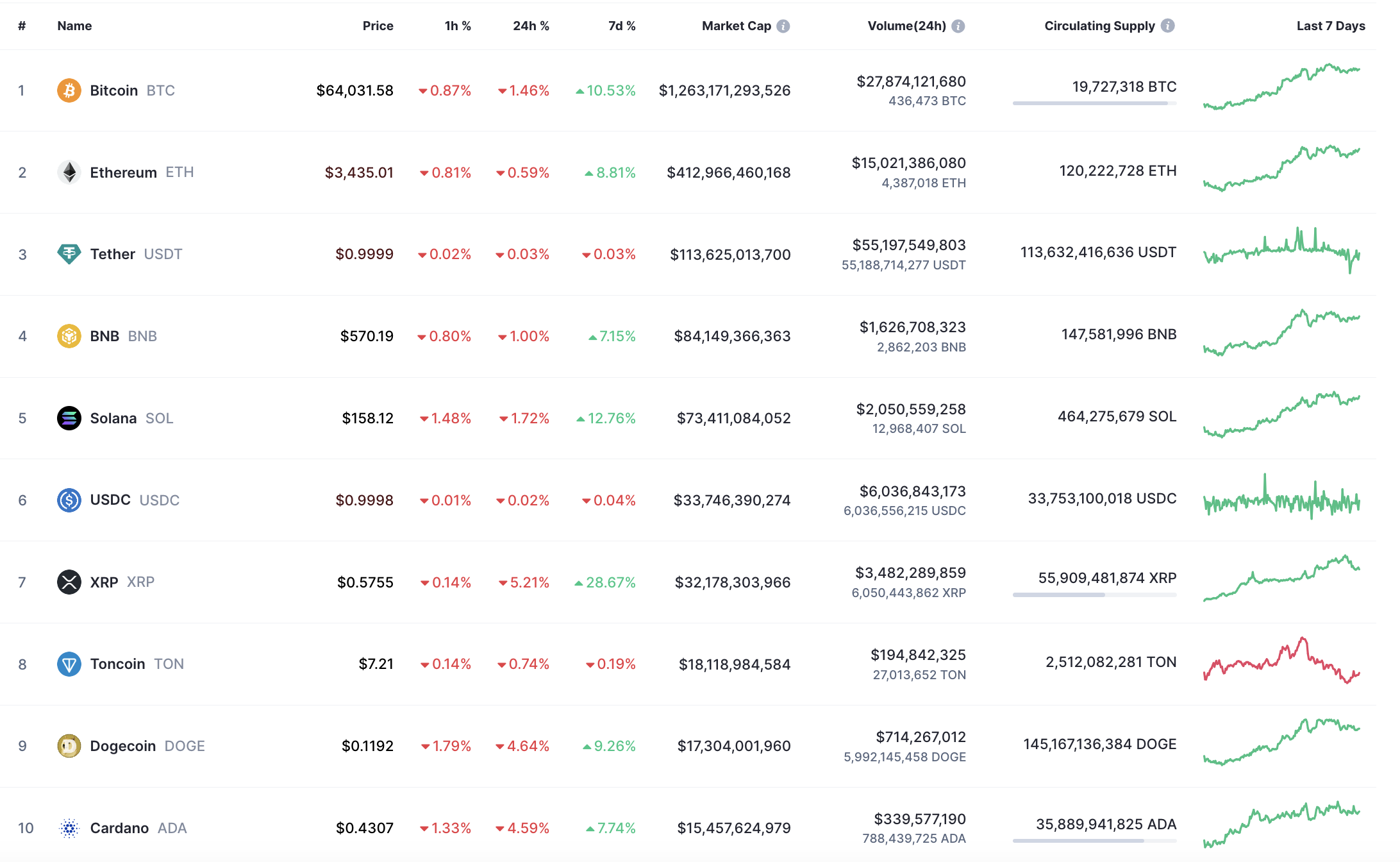1400x862 pixels.
Task: Open the Toncoin coin page link
Action: (118, 664)
